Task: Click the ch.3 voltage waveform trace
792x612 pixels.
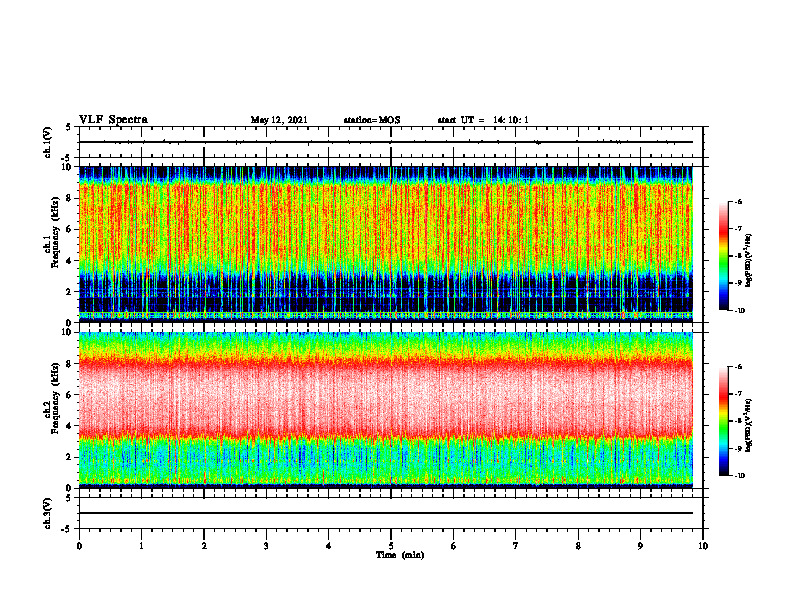Action: (385, 513)
